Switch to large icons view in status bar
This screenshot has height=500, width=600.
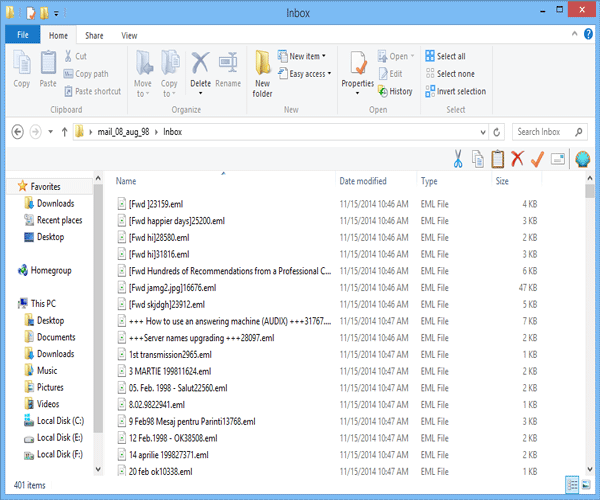click(585, 485)
